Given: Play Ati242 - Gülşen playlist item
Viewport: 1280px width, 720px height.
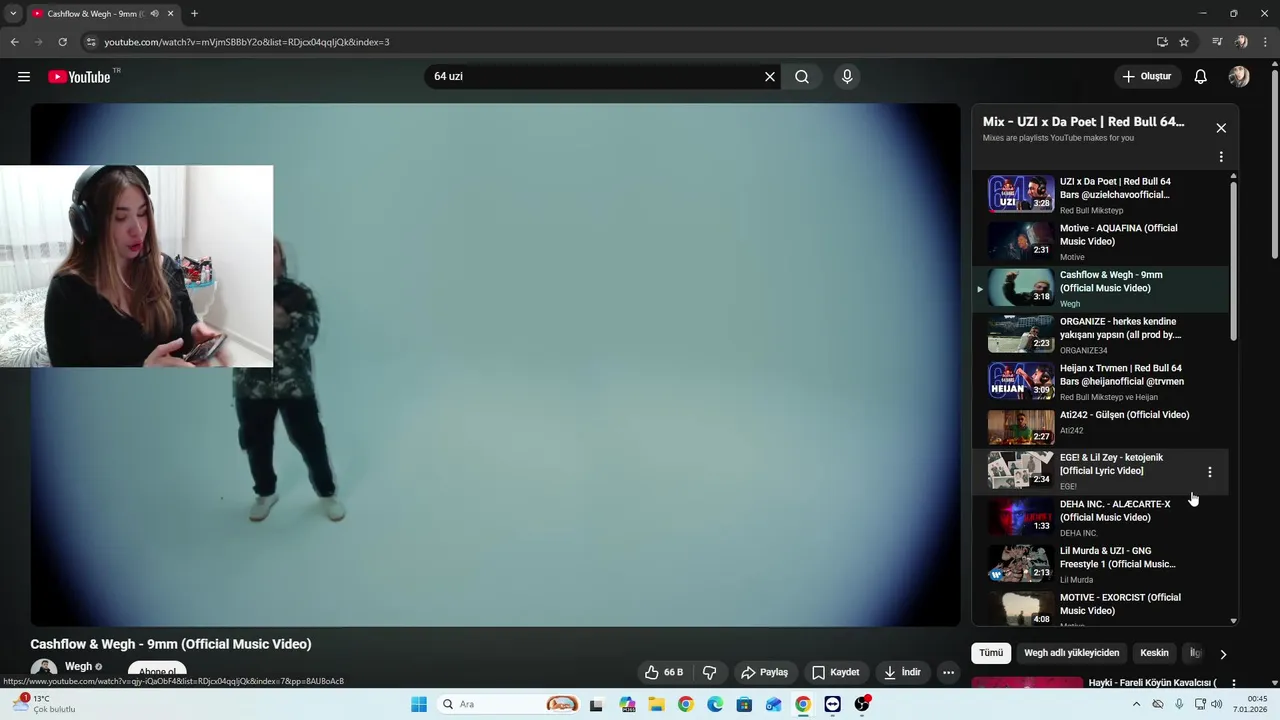Looking at the screenshot, I should pos(1100,428).
